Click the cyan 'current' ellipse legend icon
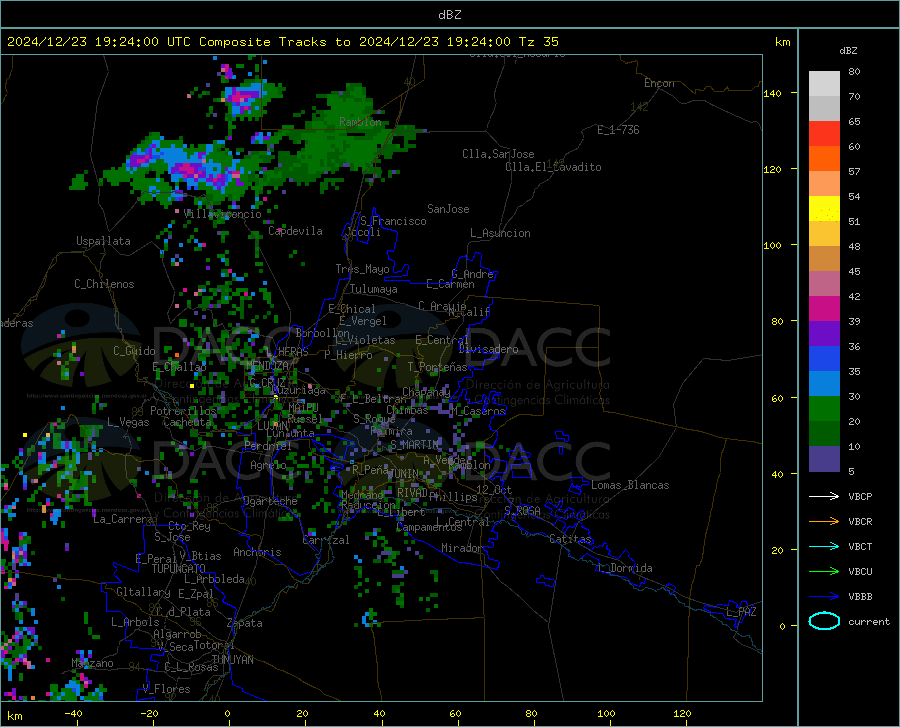This screenshot has height=727, width=900. (824, 621)
